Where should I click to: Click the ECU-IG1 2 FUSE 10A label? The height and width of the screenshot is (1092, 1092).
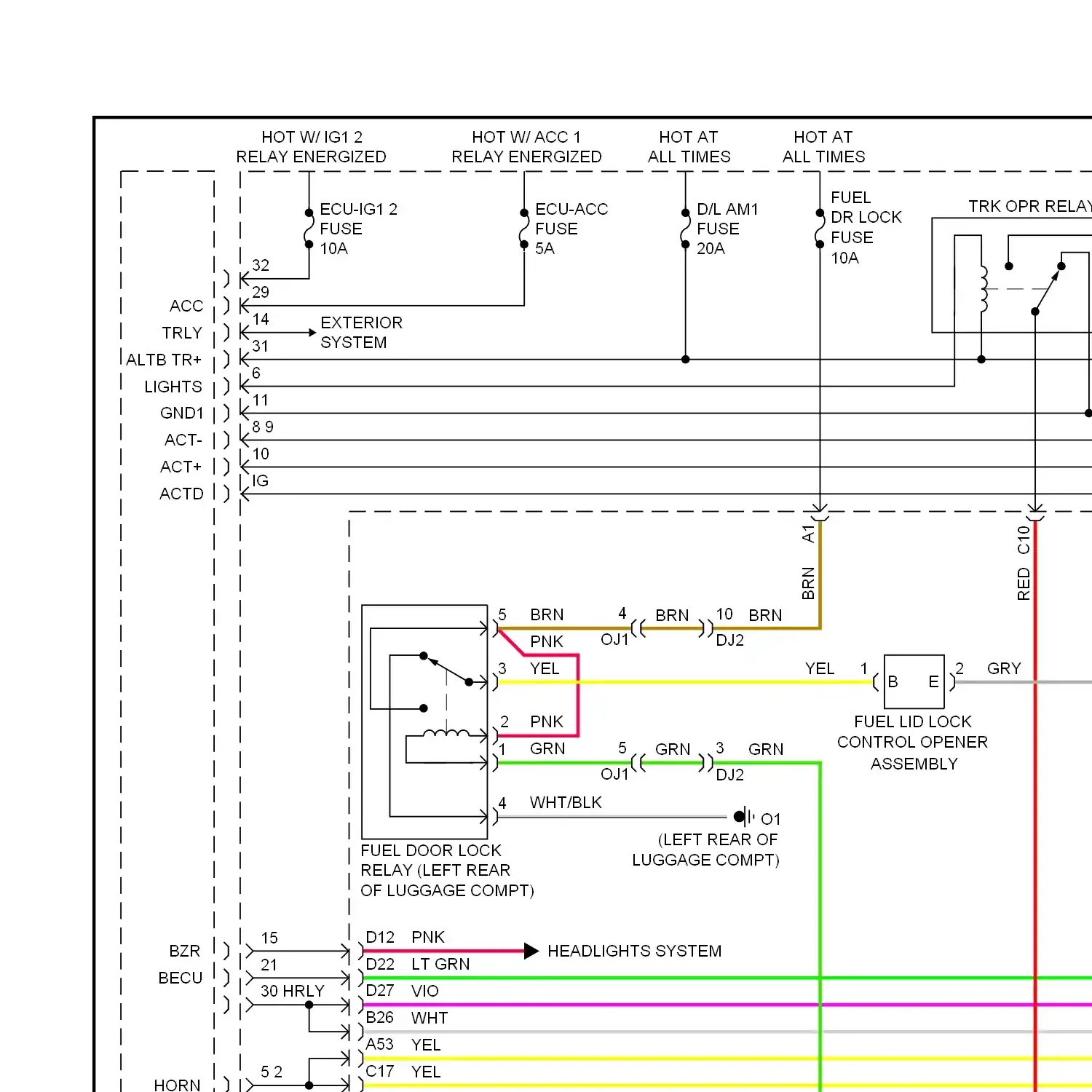[x=358, y=229]
